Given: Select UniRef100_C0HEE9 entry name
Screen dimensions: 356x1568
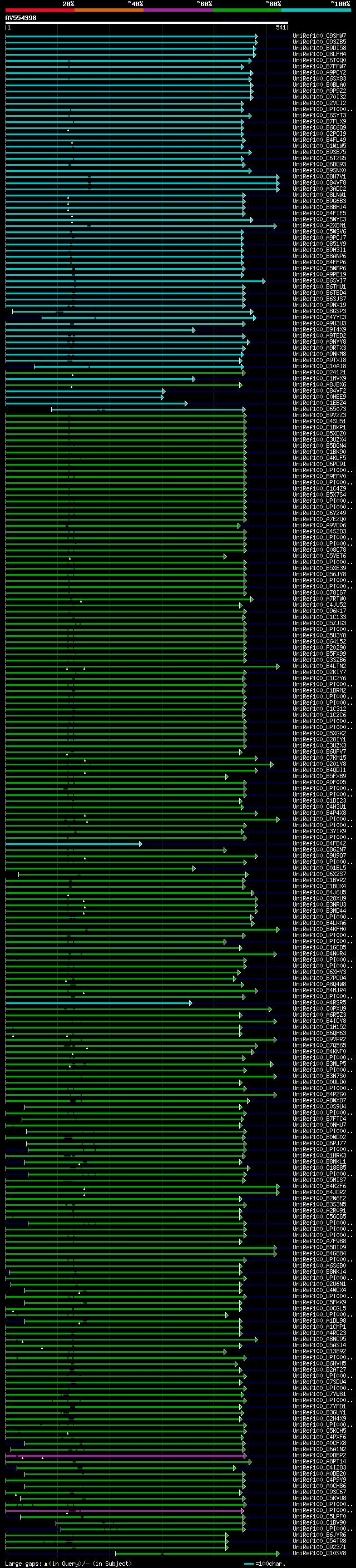Looking at the screenshot, I should tap(319, 397).
